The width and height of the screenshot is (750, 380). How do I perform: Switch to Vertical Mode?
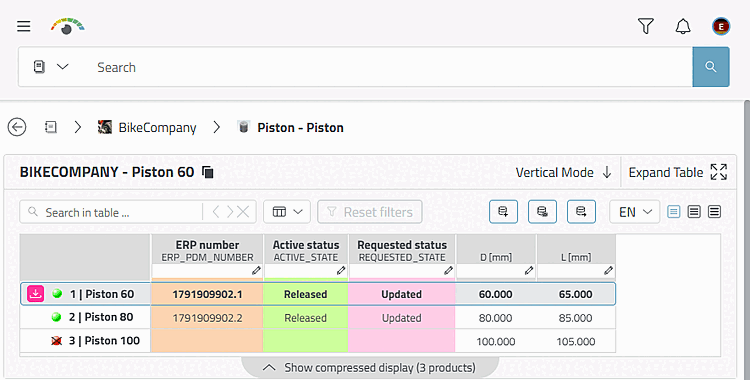[x=563, y=172]
